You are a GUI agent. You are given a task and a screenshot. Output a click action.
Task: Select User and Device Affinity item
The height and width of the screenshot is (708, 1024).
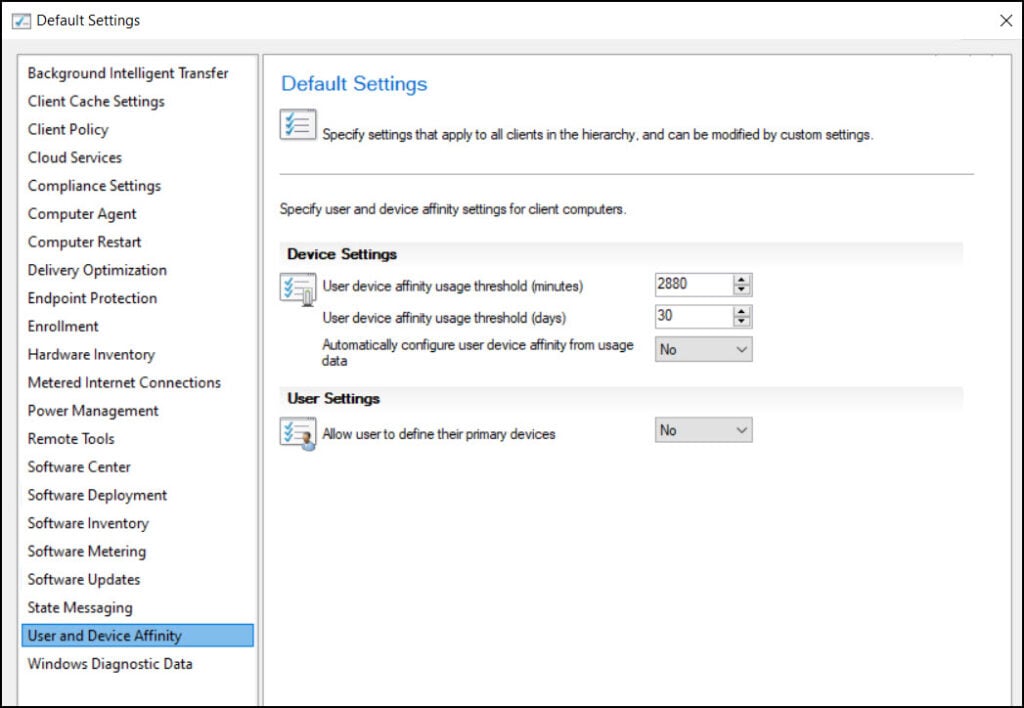tap(137, 636)
